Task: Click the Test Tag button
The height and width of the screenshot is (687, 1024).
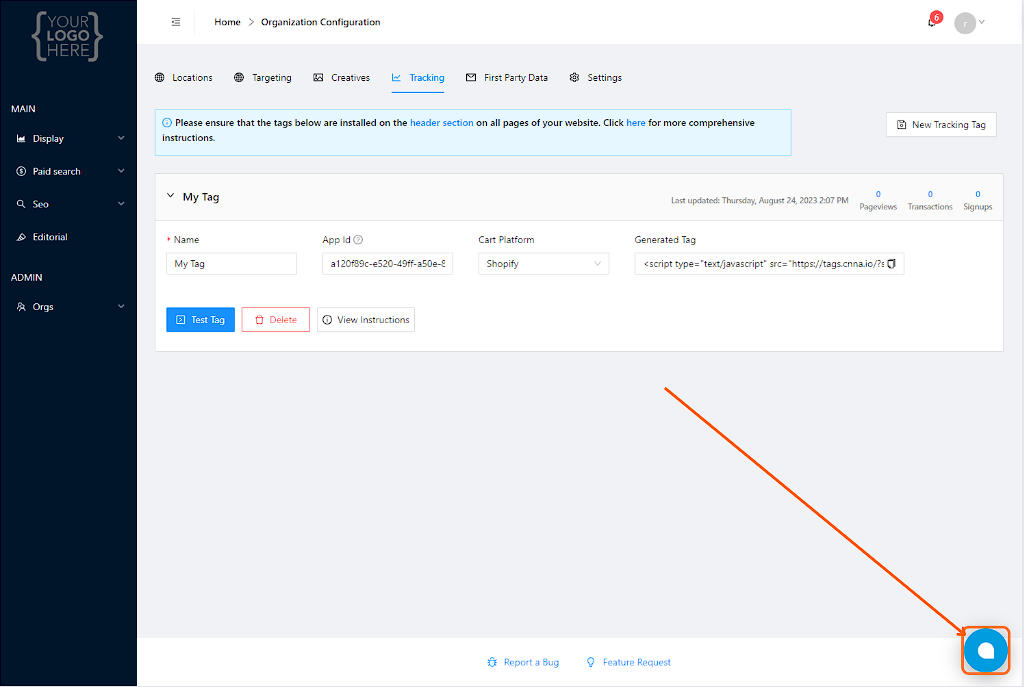Action: point(200,320)
